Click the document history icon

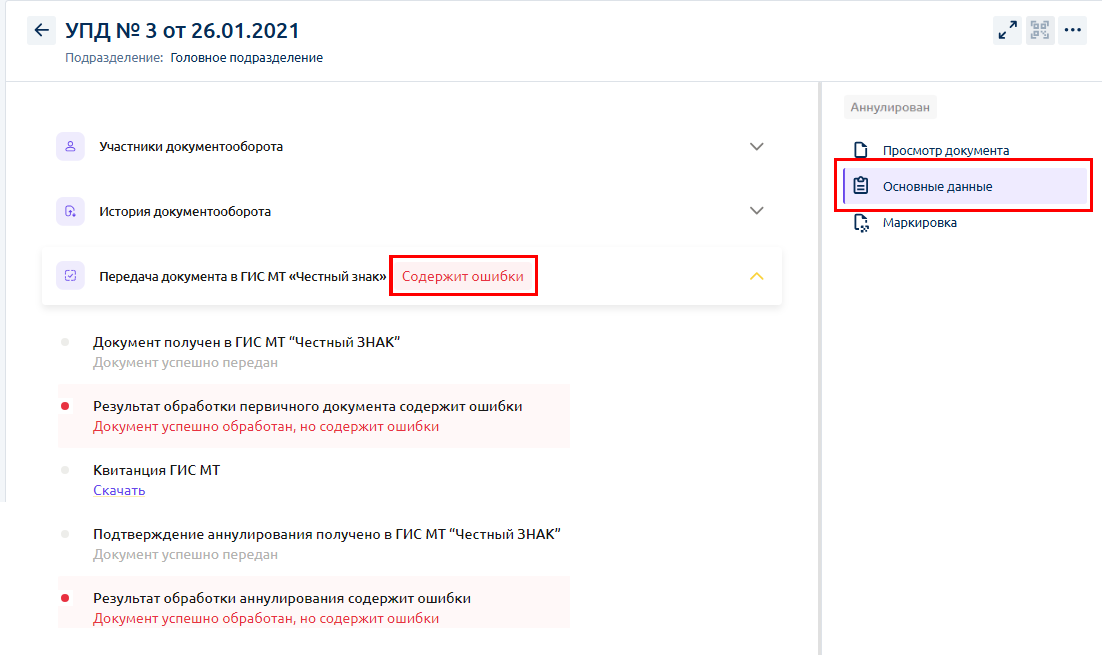pos(70,211)
